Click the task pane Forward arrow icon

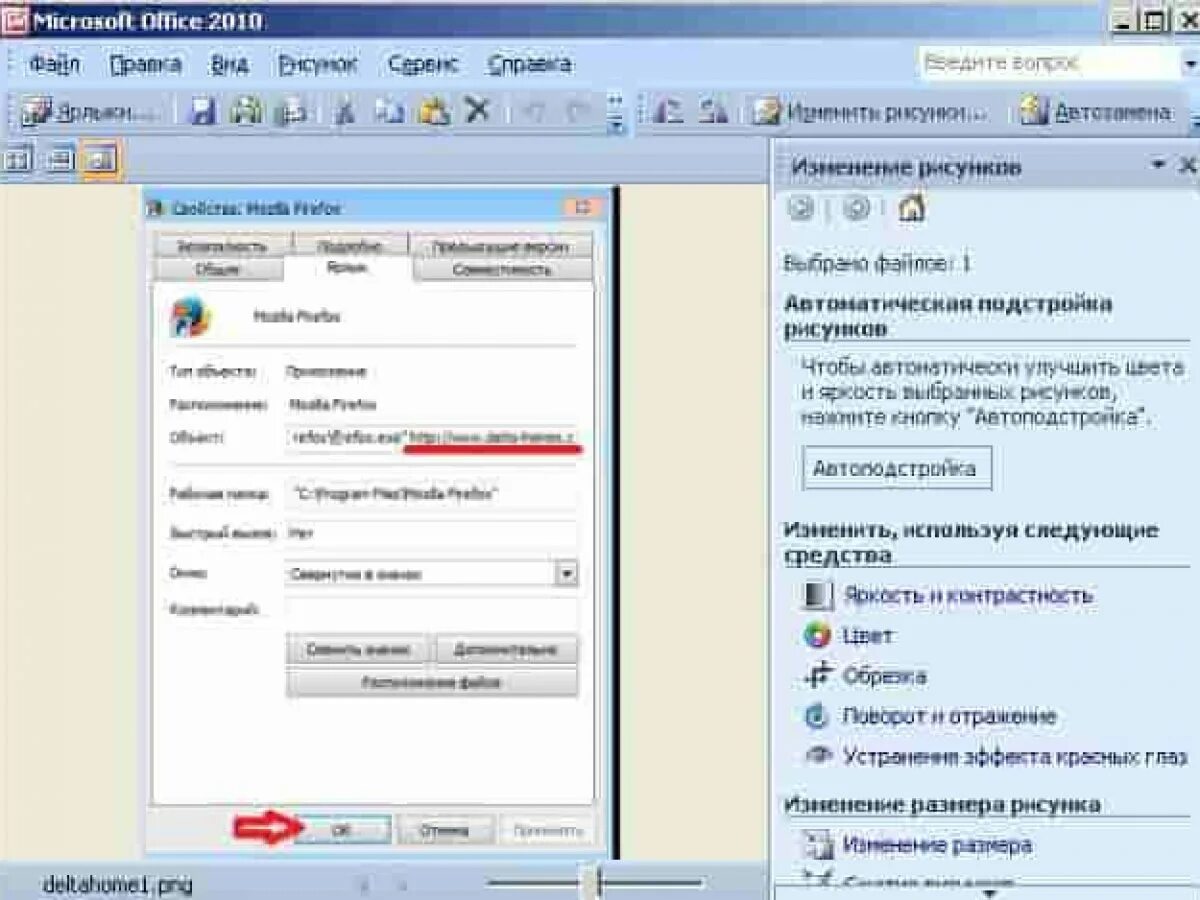857,207
